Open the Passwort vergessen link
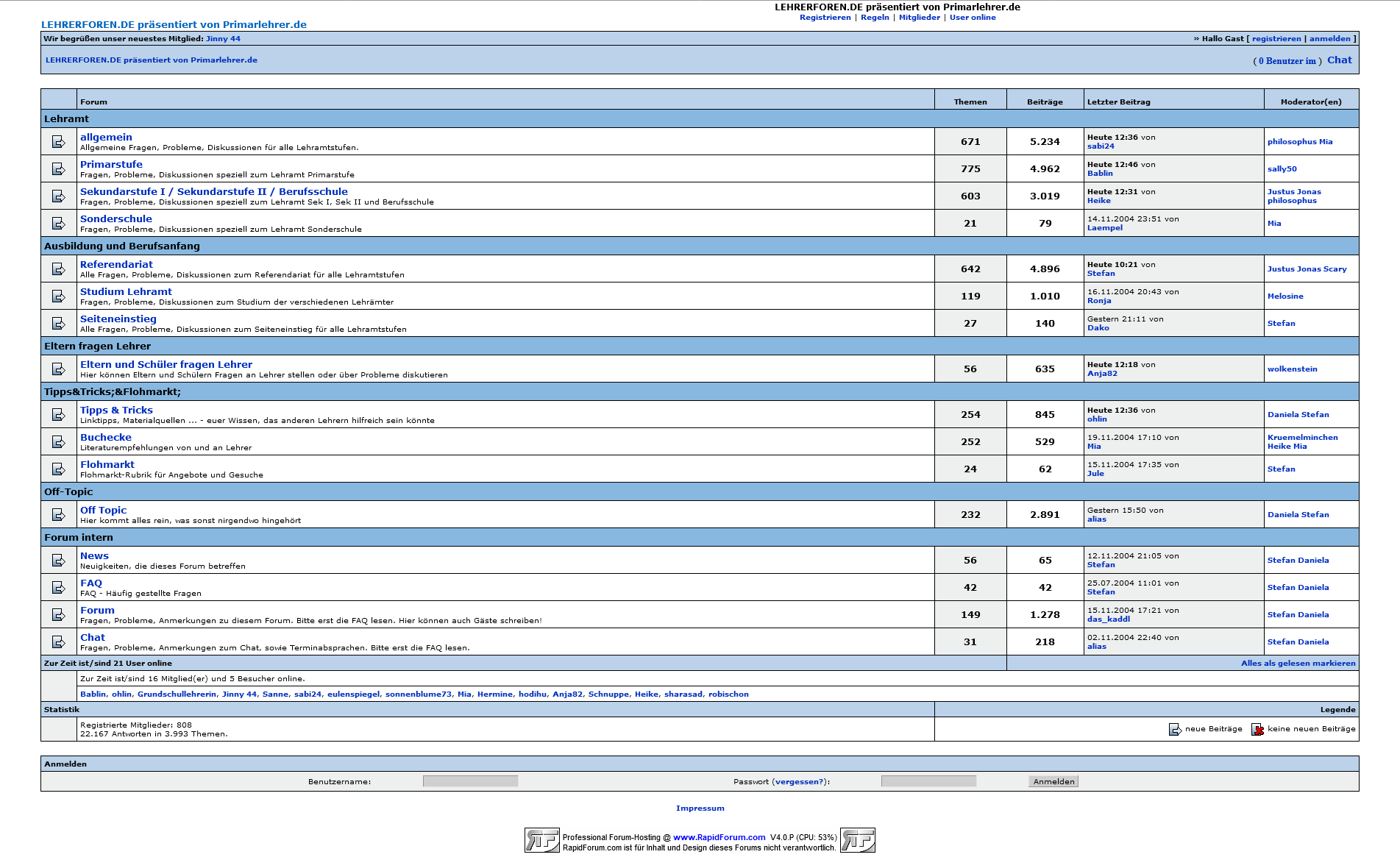1400x860 pixels. (x=799, y=782)
